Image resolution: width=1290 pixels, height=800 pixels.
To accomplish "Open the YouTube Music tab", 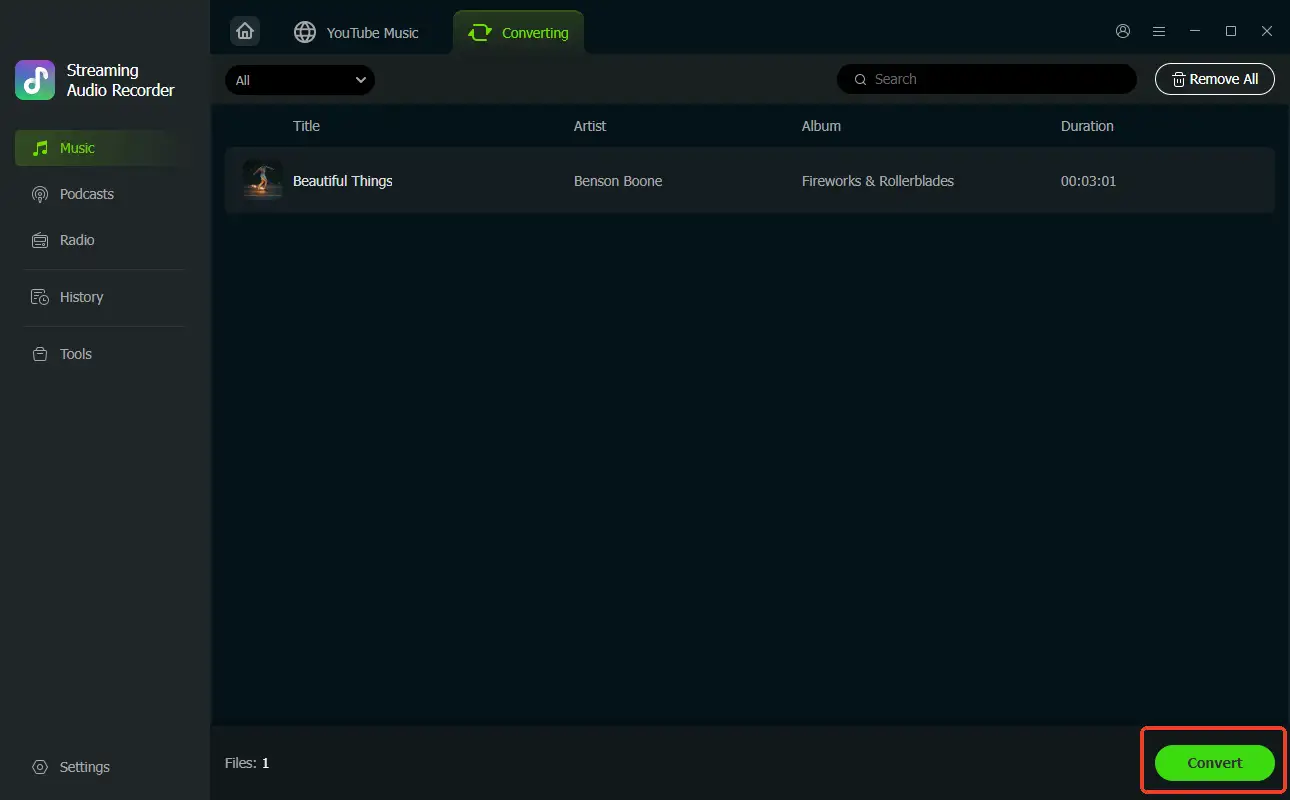I will coord(356,32).
